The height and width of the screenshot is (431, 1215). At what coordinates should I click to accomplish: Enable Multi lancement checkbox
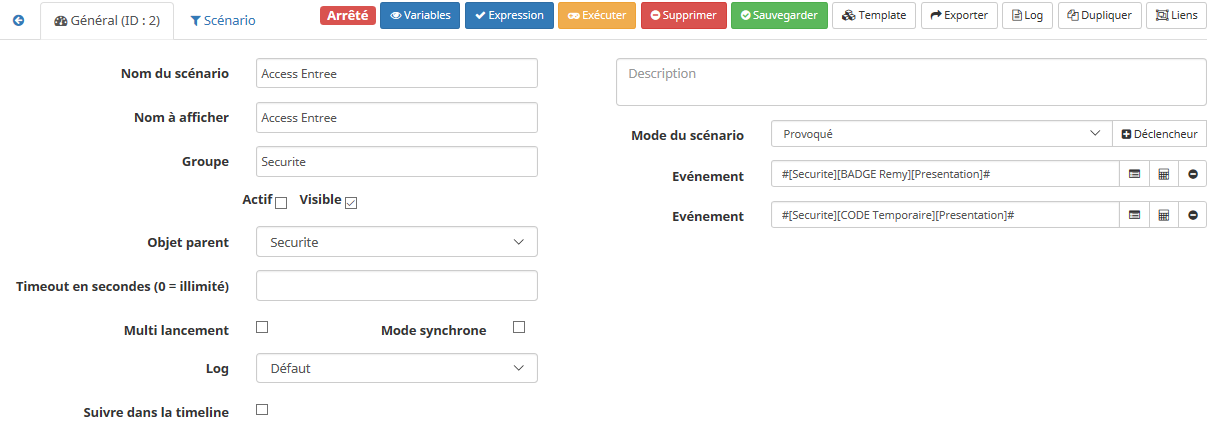[x=262, y=327]
